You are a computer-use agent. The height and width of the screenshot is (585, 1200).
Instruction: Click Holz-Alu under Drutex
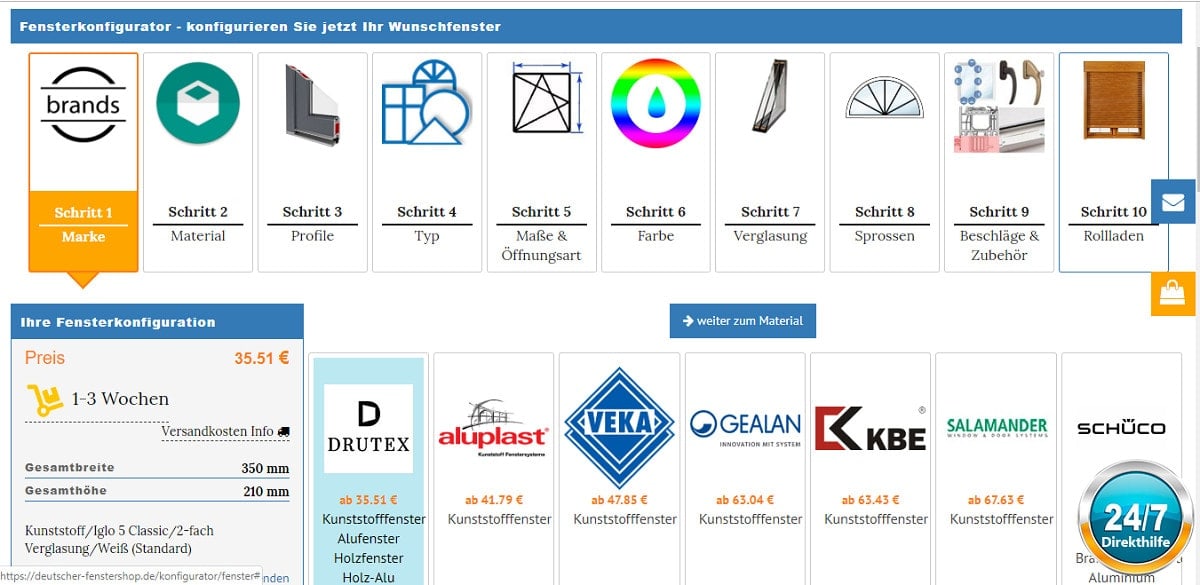pyautogui.click(x=370, y=577)
